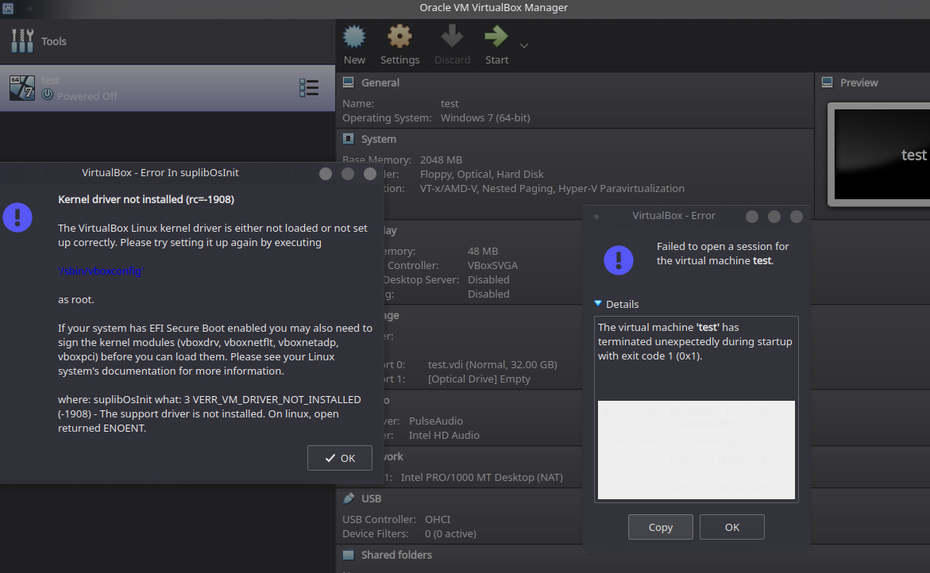Click the Tools label in sidebar
Screen dimensions: 930x573
(53, 41)
